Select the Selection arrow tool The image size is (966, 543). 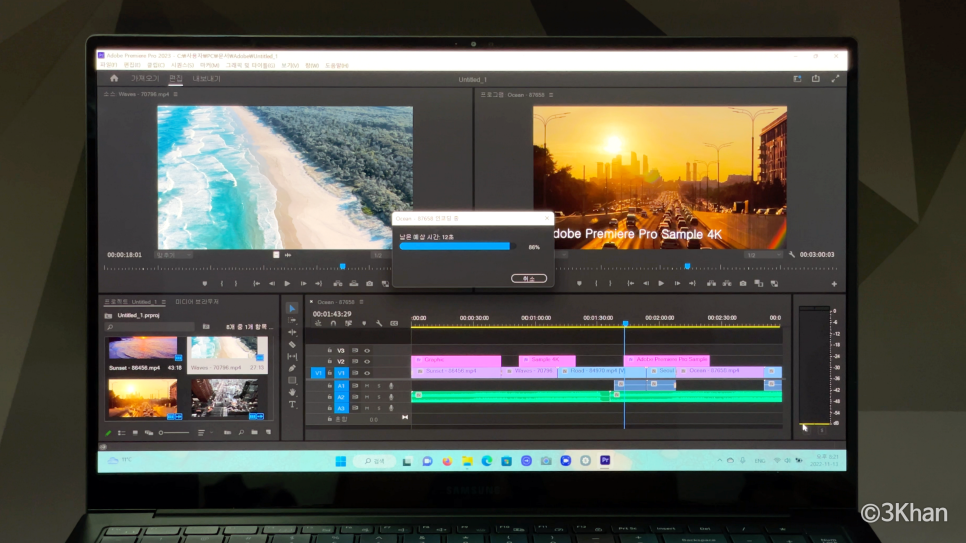coord(292,308)
